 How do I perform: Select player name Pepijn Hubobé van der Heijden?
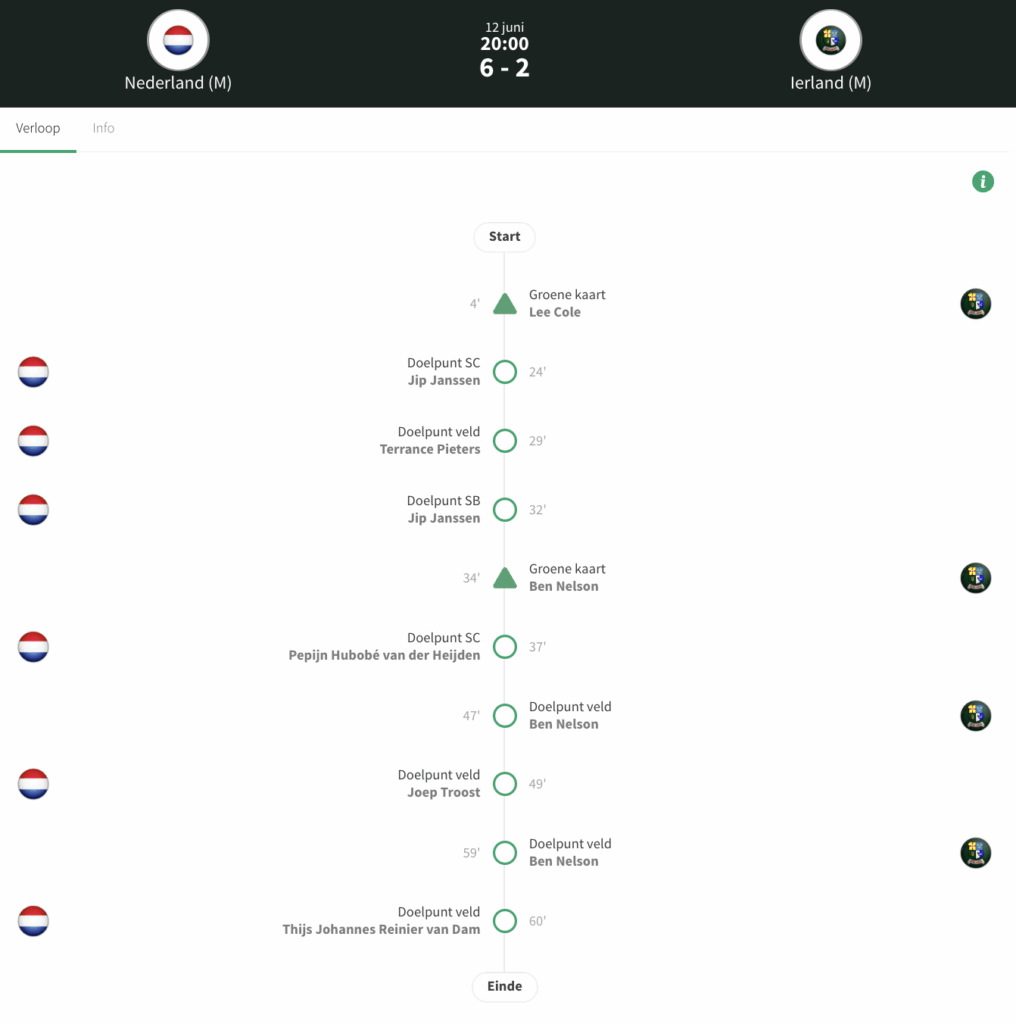click(x=384, y=655)
